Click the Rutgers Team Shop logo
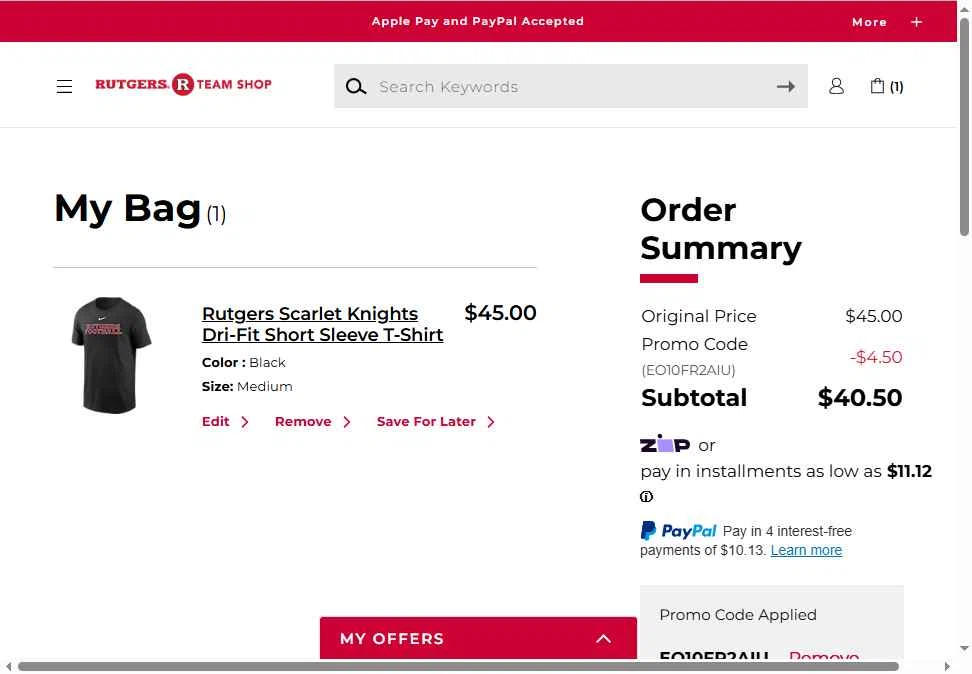The image size is (972, 674). 183,84
